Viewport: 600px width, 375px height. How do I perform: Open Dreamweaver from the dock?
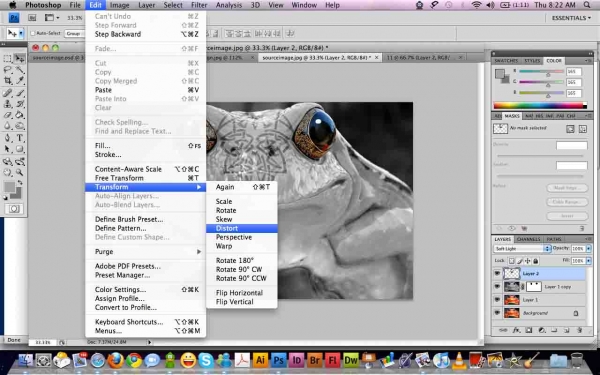(351, 360)
